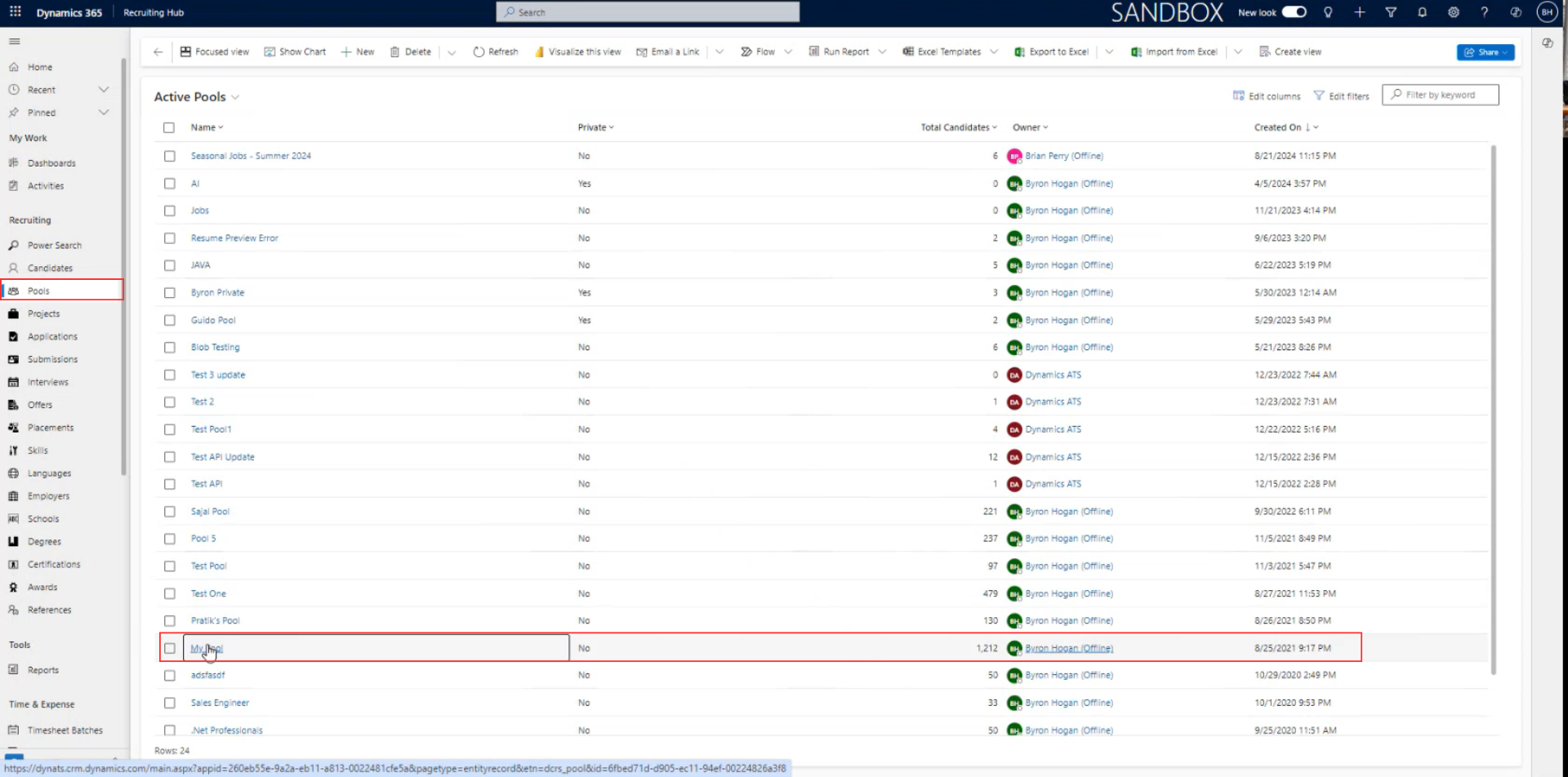This screenshot has width=1568, height=777.
Task: Select checkbox for Blob Testing row
Action: point(169,347)
